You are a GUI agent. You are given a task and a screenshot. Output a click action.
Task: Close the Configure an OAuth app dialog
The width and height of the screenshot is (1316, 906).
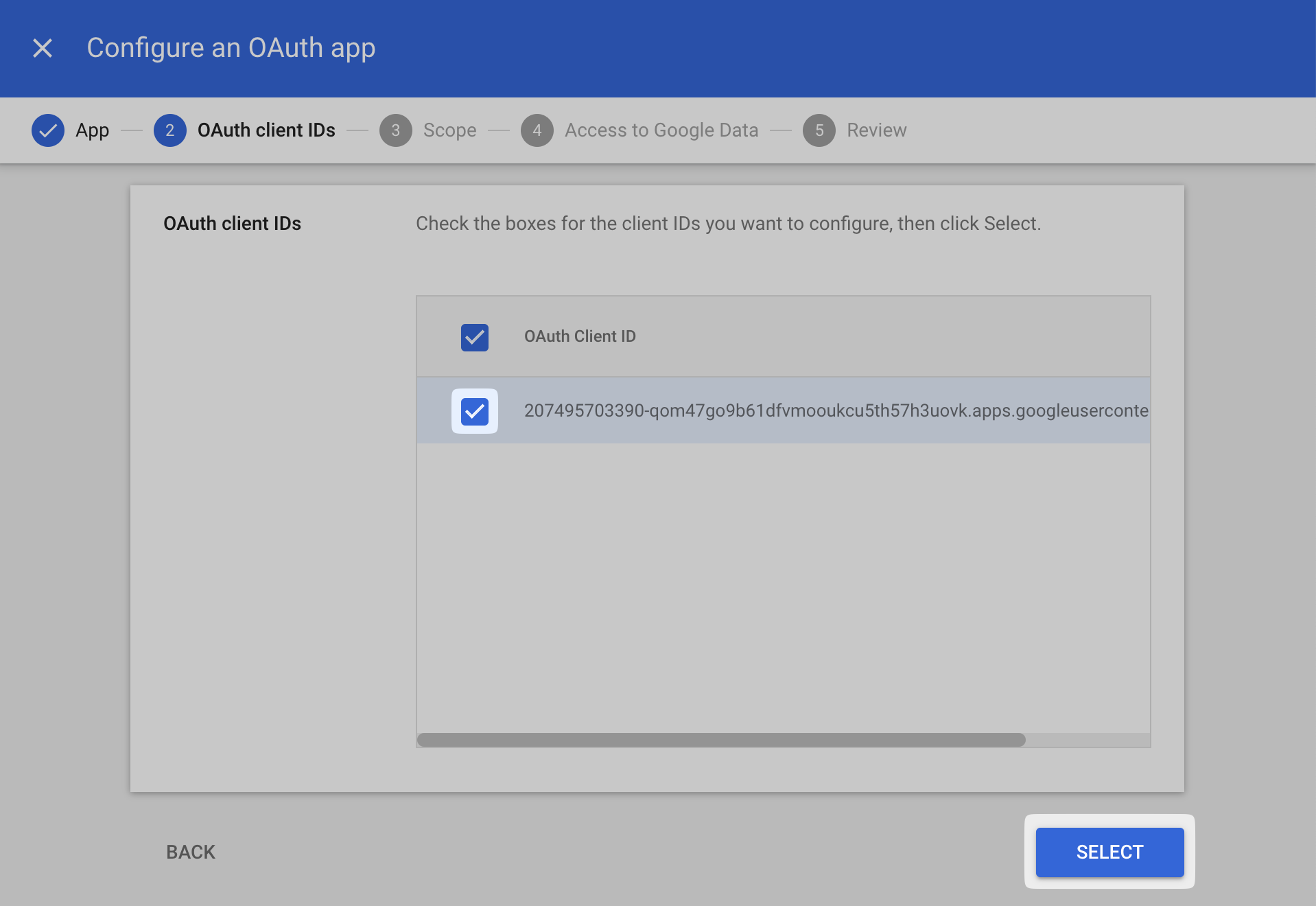point(43,48)
